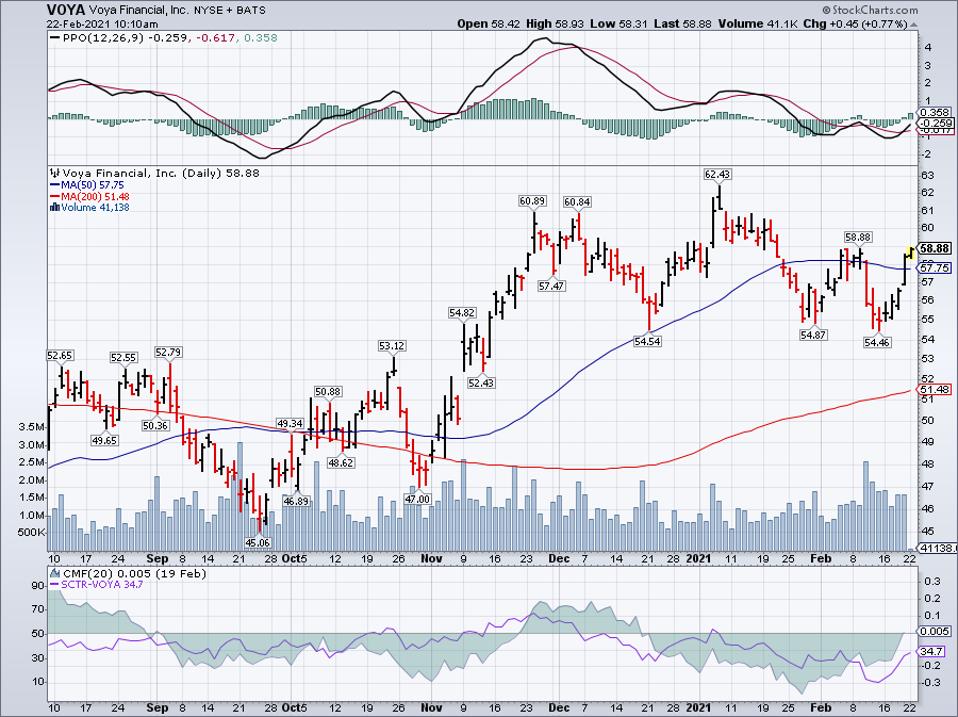958x717 pixels.
Task: Click the 50.36 price label
Action: click(155, 425)
